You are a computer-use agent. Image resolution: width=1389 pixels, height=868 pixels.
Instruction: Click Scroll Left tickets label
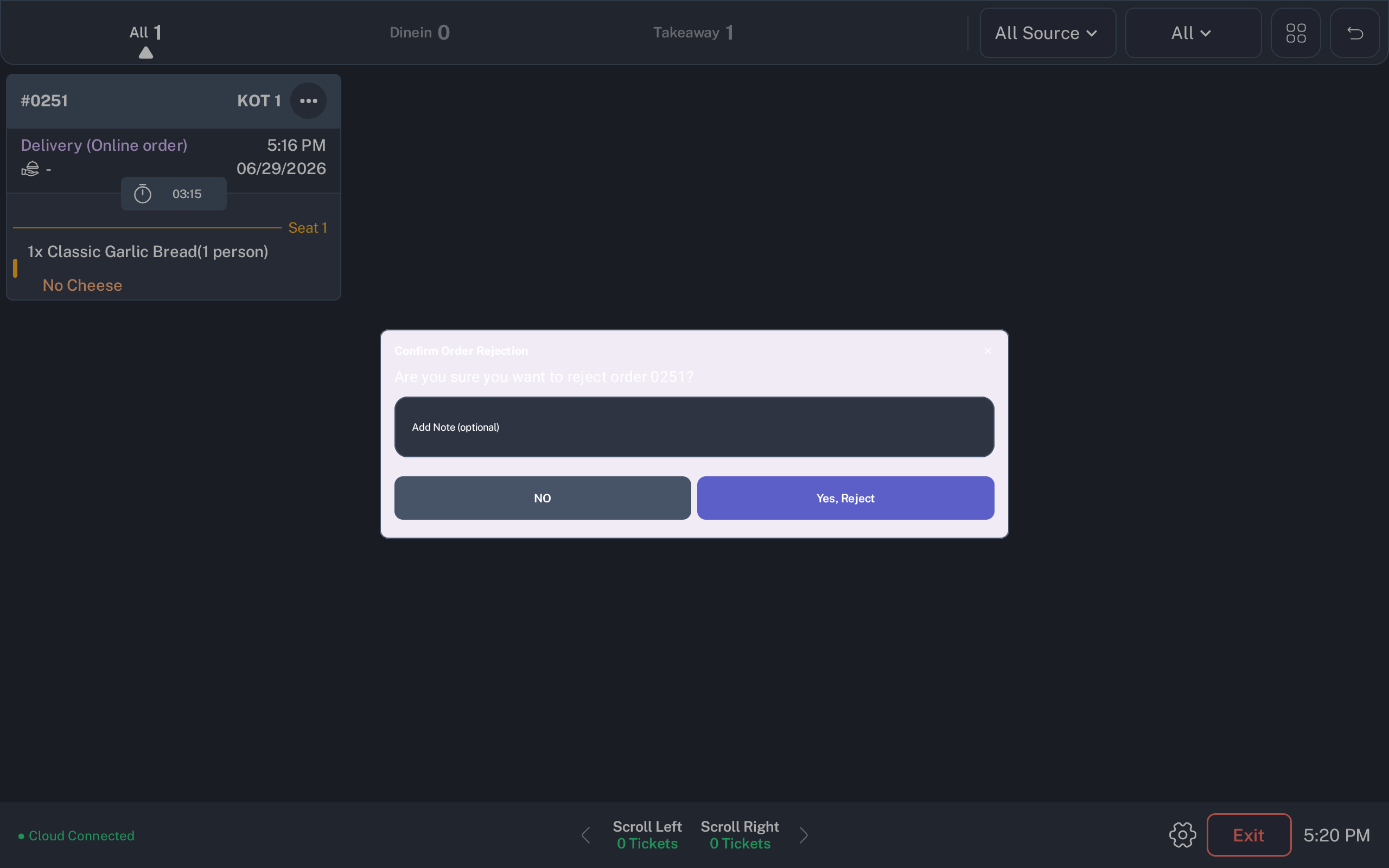pyautogui.click(x=647, y=835)
